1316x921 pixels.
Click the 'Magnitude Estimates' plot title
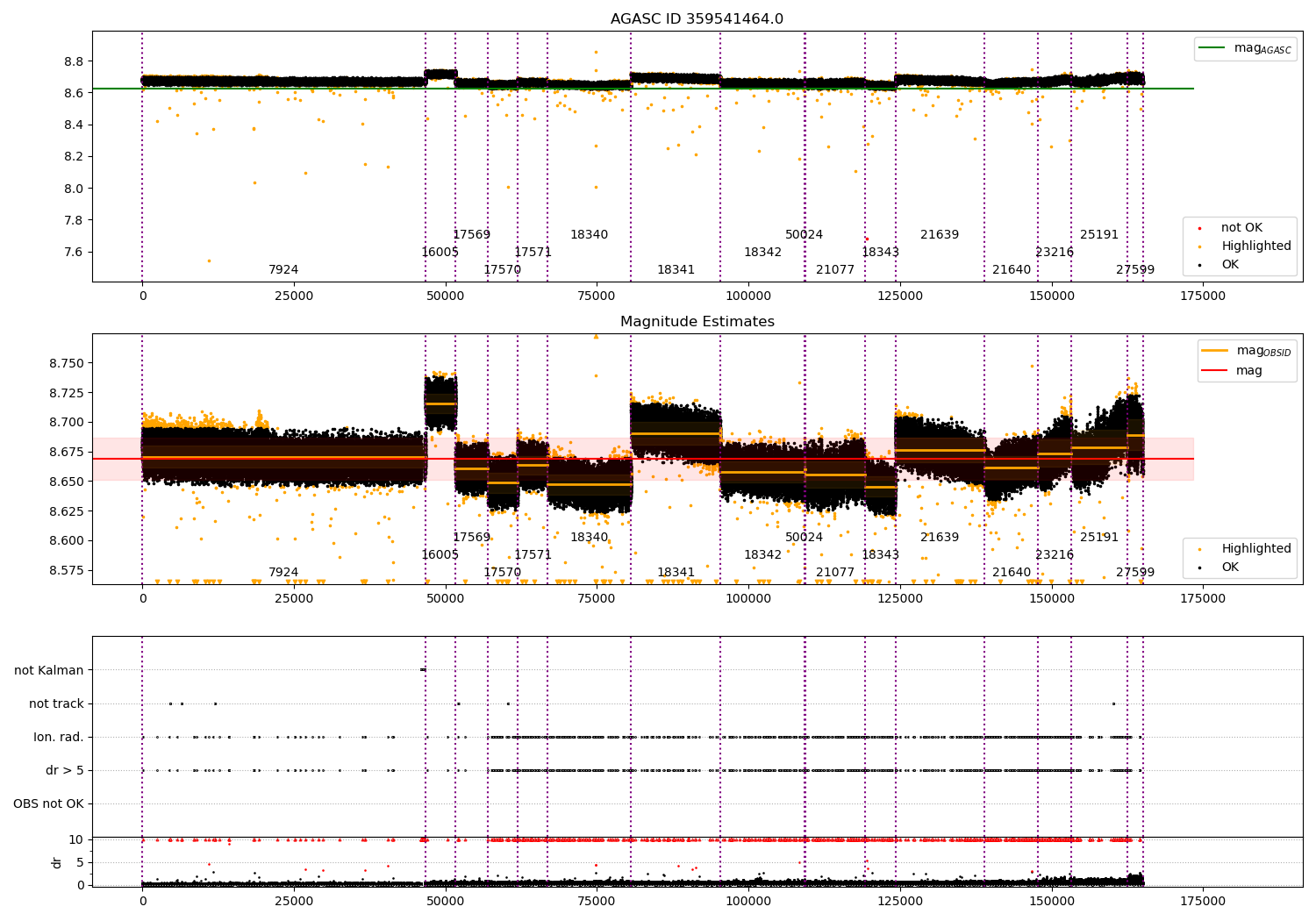click(697, 322)
